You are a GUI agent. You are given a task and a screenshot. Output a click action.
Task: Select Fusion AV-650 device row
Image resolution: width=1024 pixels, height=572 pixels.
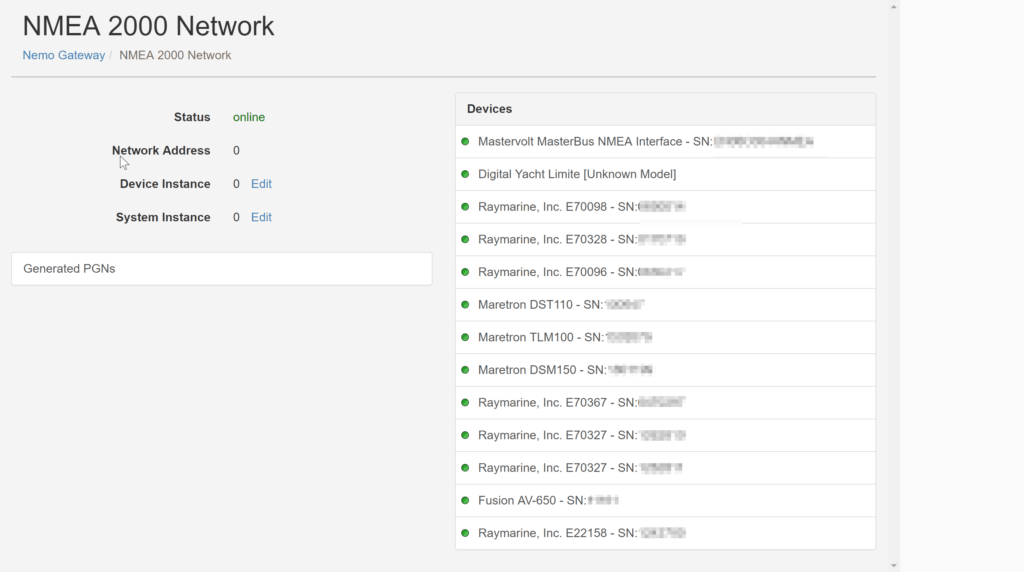(665, 501)
